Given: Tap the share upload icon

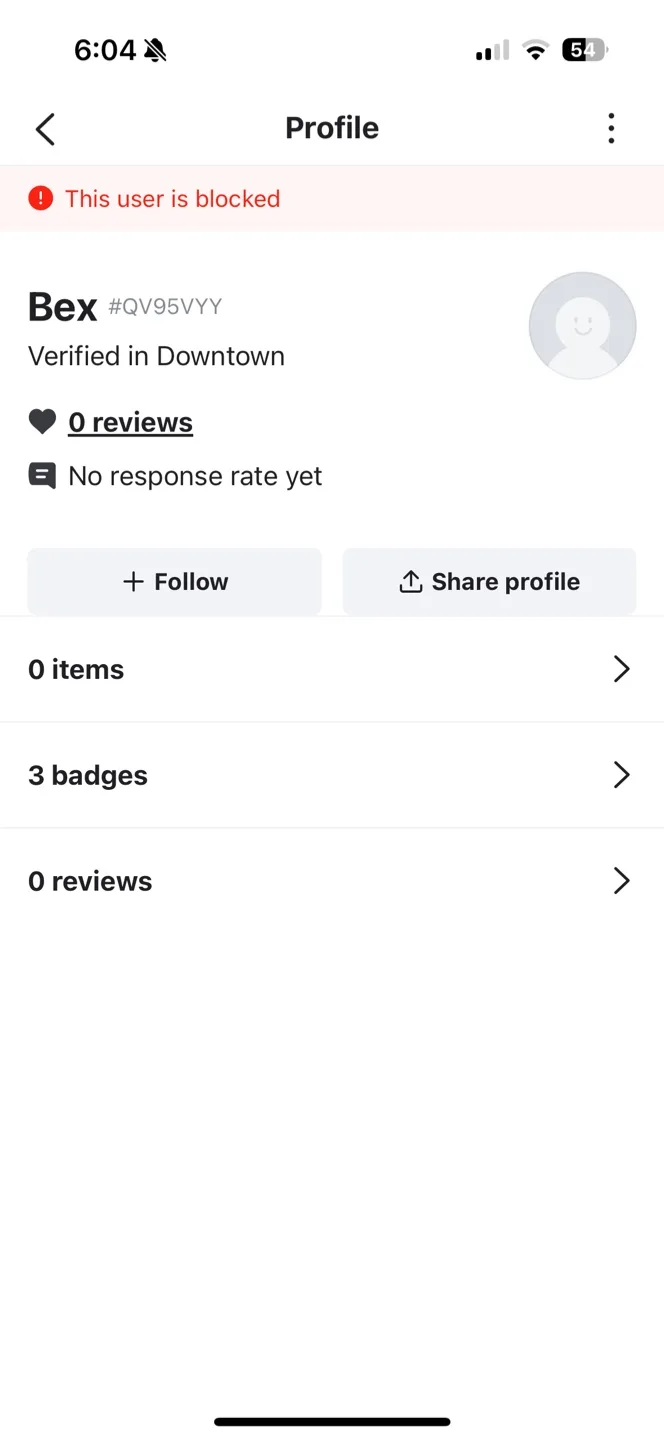Looking at the screenshot, I should click(x=411, y=582).
